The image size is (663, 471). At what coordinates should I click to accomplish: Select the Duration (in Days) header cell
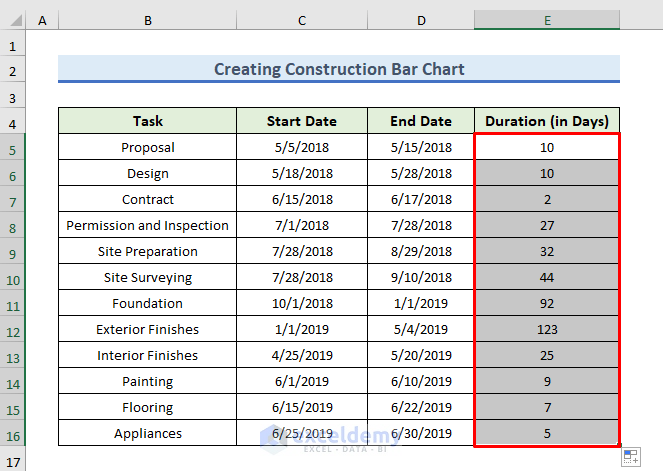547,121
